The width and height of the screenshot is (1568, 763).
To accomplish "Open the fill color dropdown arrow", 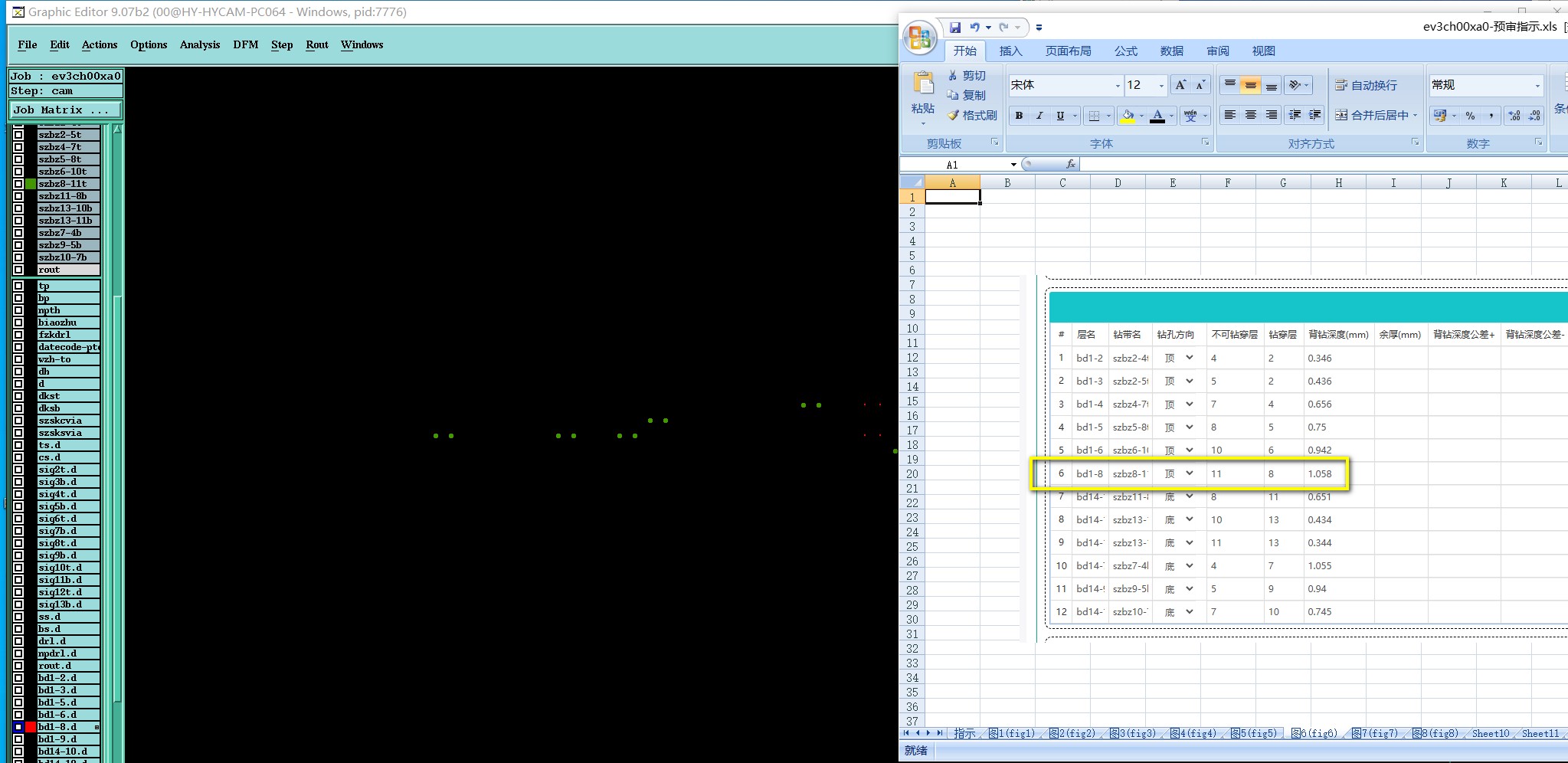I will tap(1141, 116).
